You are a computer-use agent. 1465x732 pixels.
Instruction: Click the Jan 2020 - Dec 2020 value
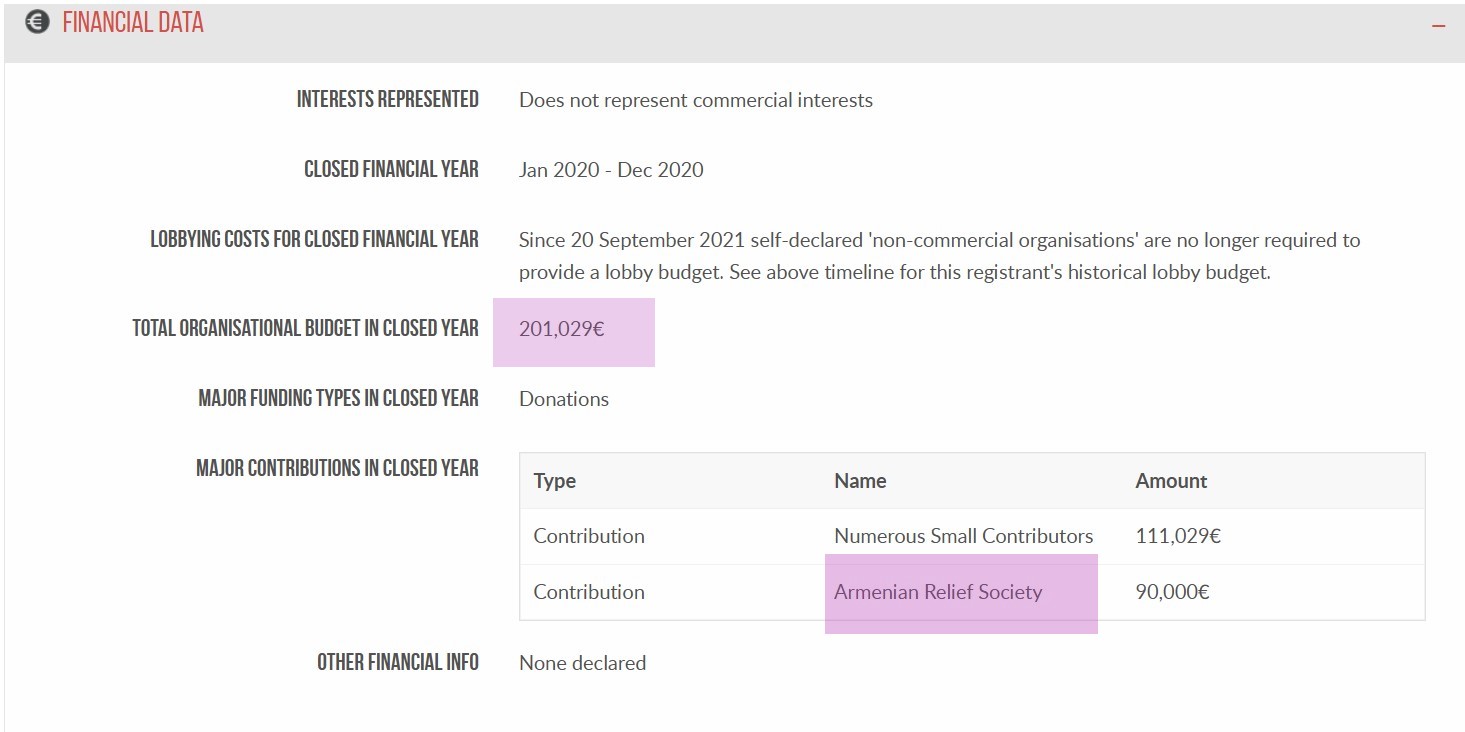611,170
